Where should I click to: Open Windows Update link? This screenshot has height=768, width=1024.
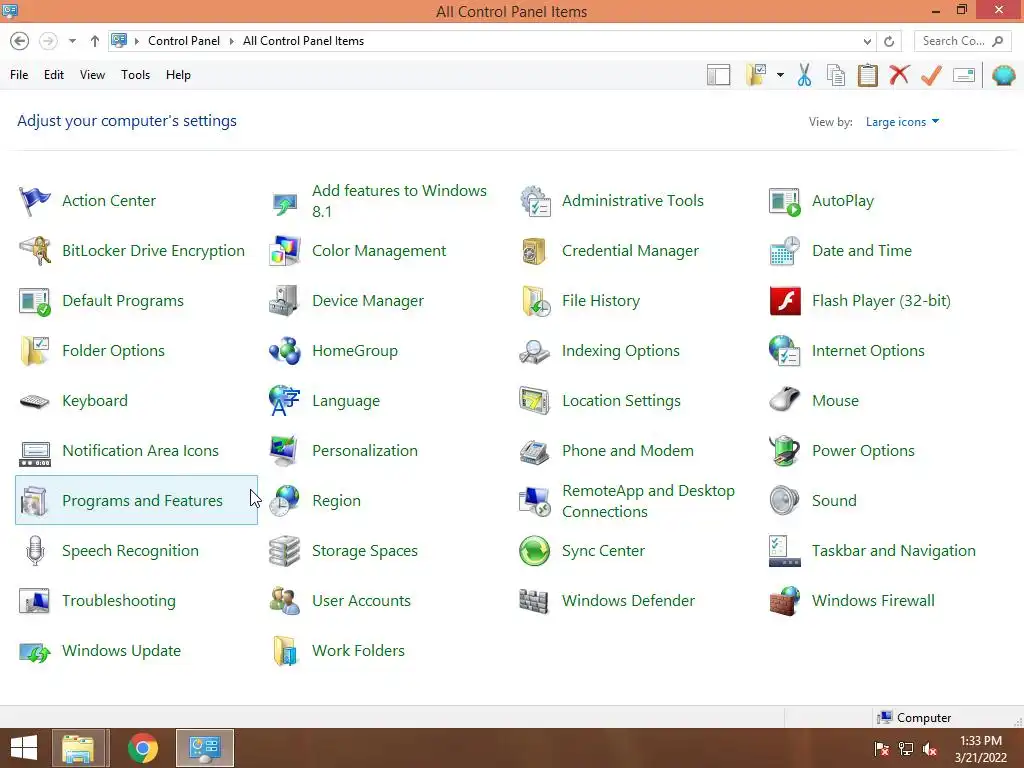(121, 651)
